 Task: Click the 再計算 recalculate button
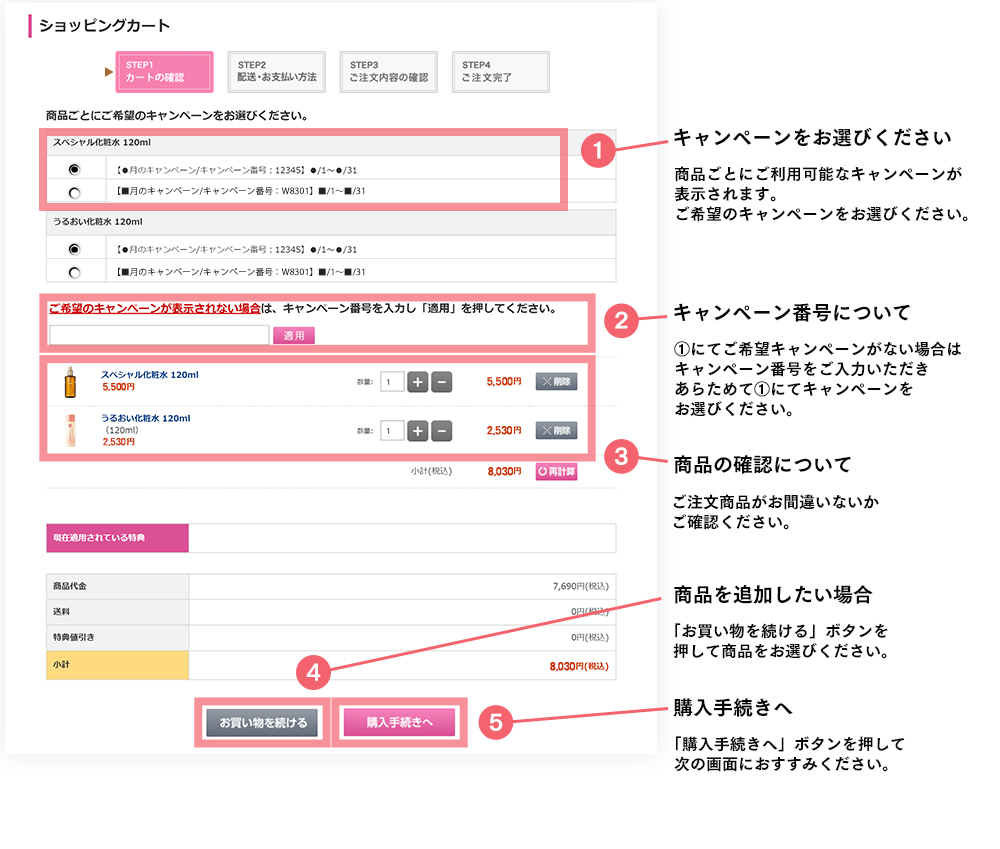tap(556, 472)
